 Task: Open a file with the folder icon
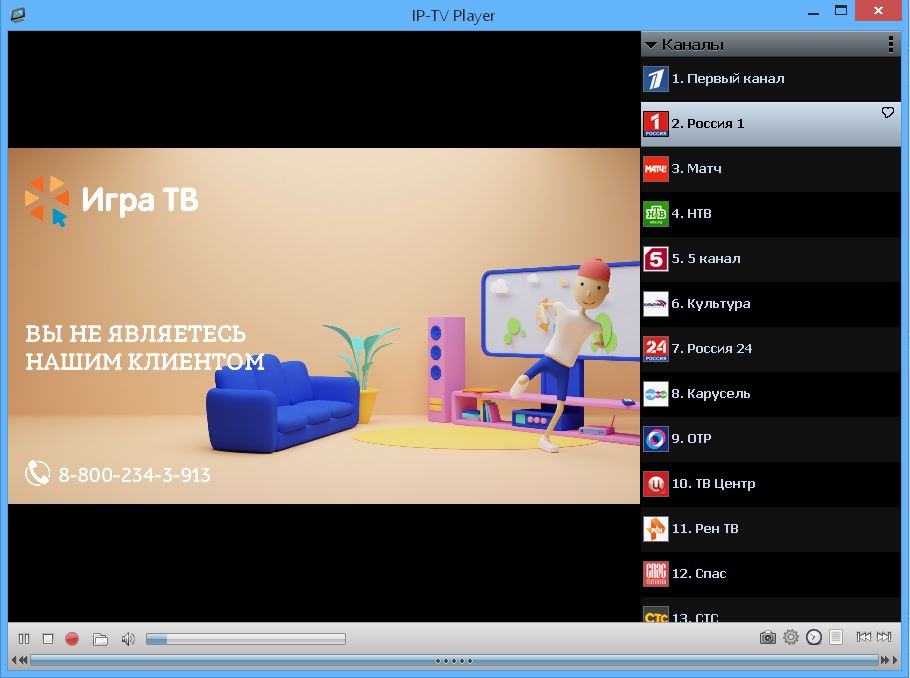tap(100, 639)
